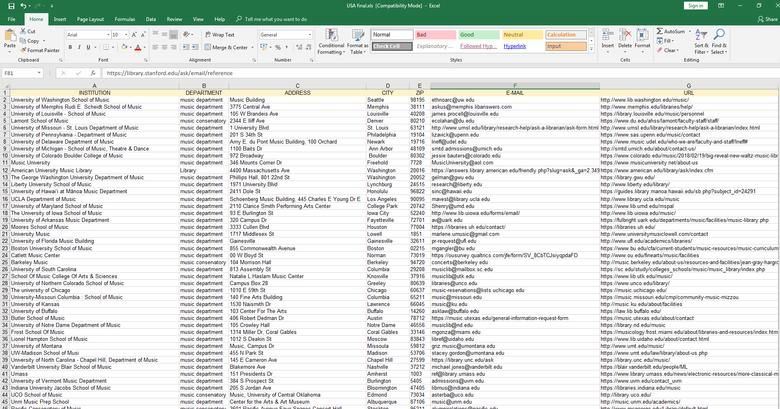Click the red Font Color letter A

[x=138, y=47]
